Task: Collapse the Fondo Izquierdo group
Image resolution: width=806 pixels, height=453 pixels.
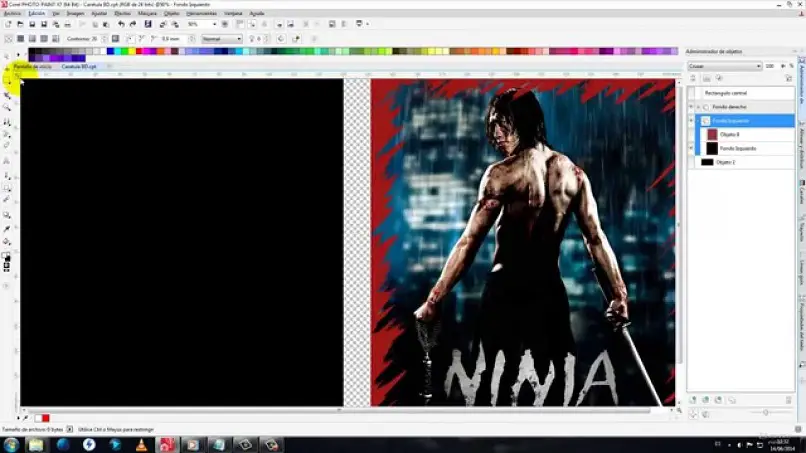Action: 699,120
